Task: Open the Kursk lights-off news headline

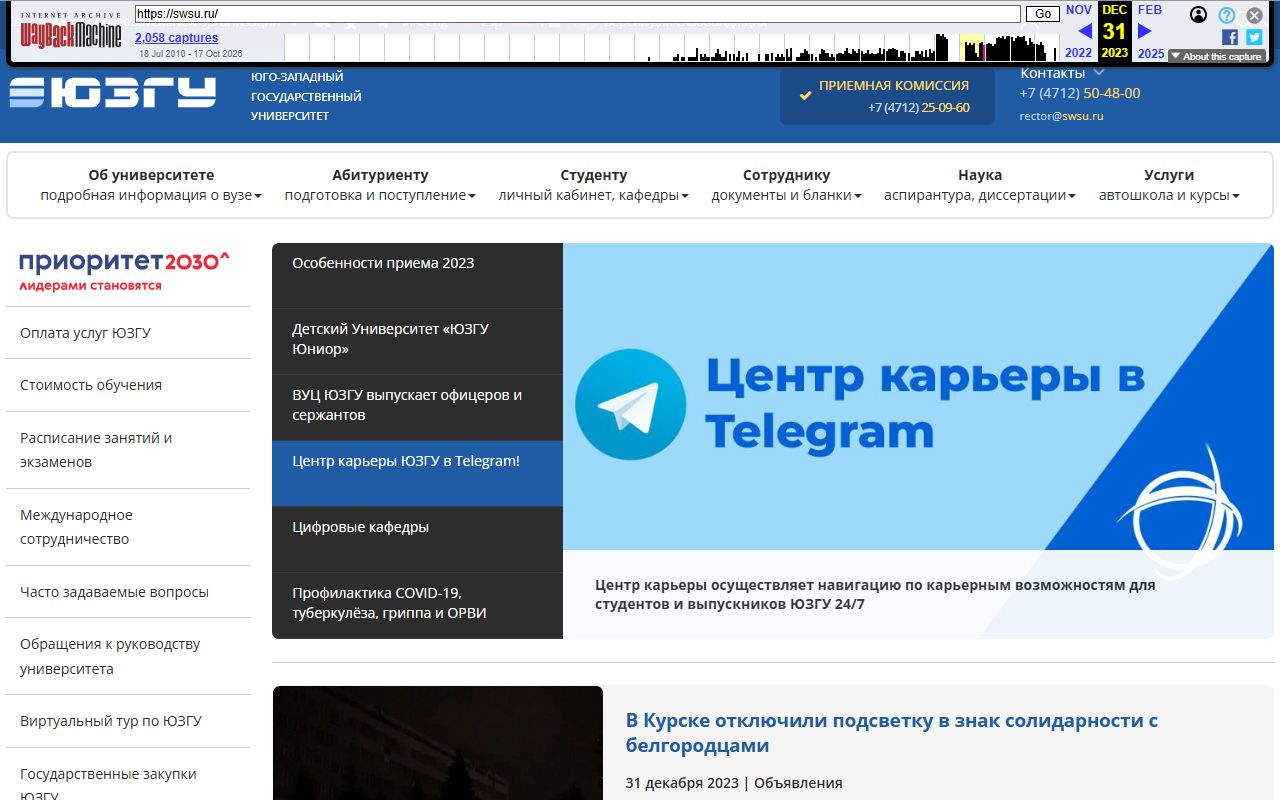Action: pos(891,733)
